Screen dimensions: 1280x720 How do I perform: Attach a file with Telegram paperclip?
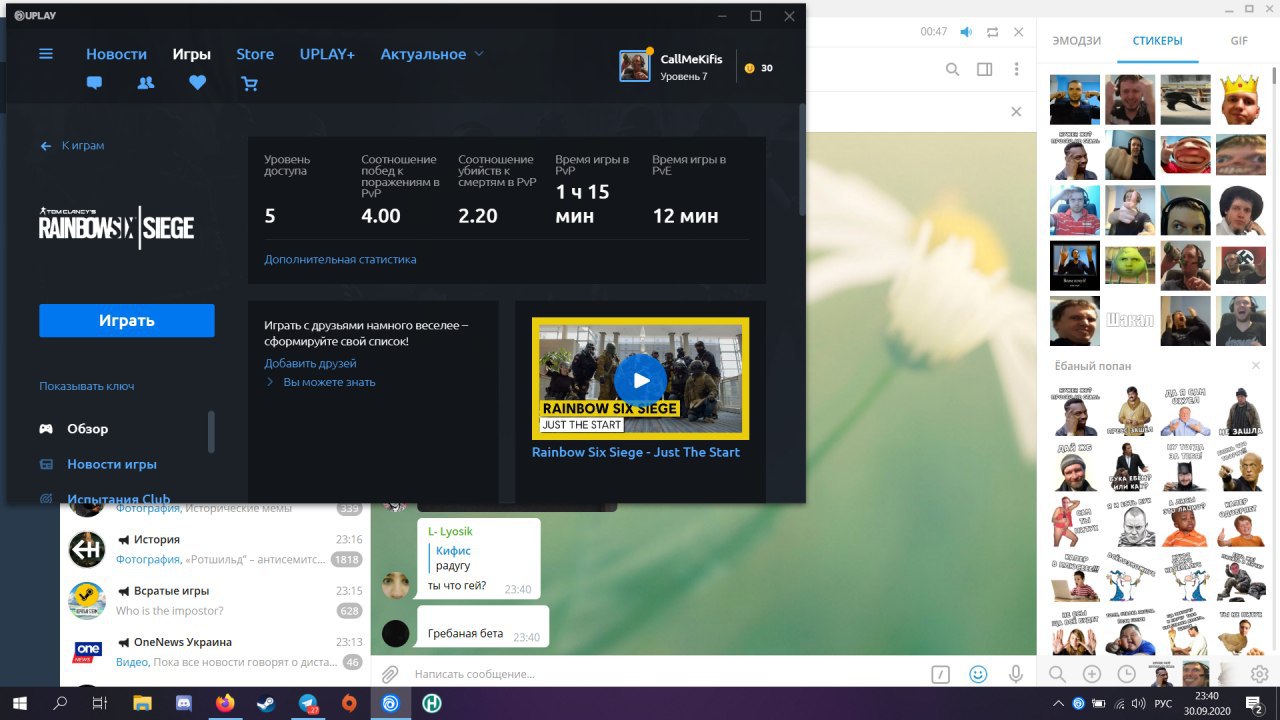[x=391, y=674]
